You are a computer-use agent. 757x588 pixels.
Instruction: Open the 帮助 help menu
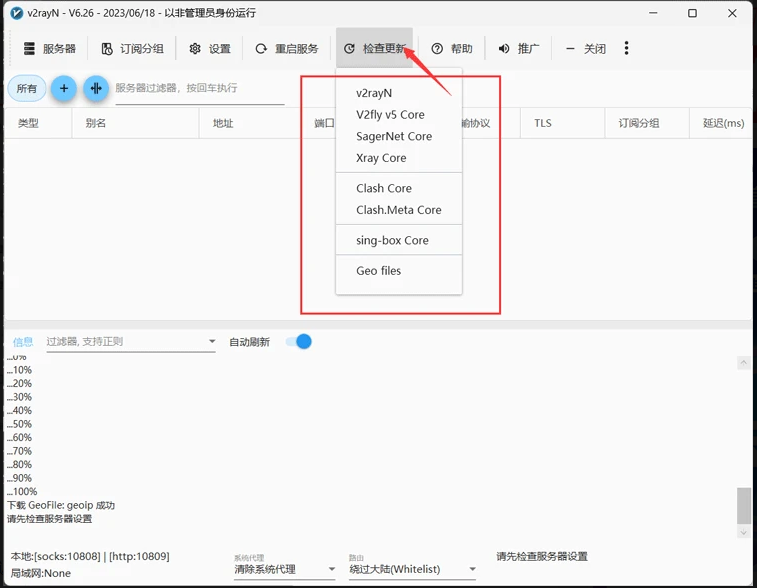(x=452, y=49)
